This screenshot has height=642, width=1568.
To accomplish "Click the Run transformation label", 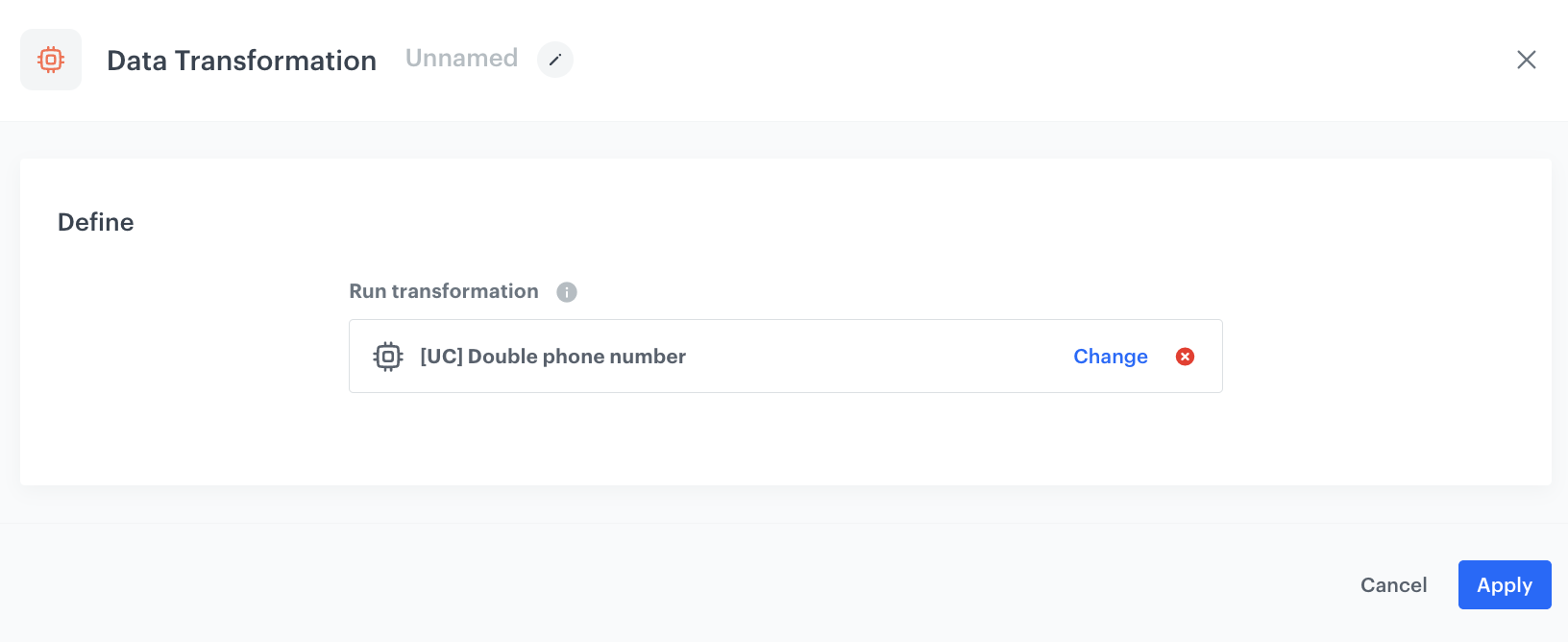I will point(444,291).
